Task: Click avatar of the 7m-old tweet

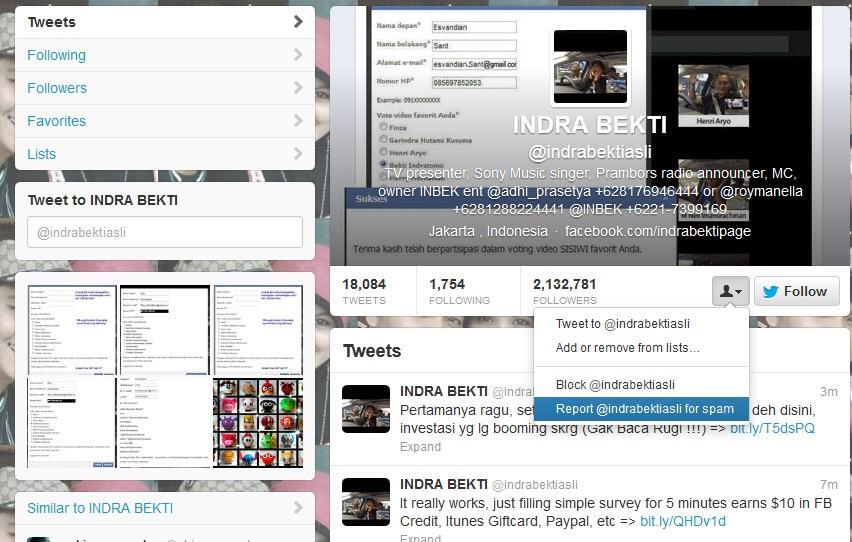Action: [x=366, y=502]
